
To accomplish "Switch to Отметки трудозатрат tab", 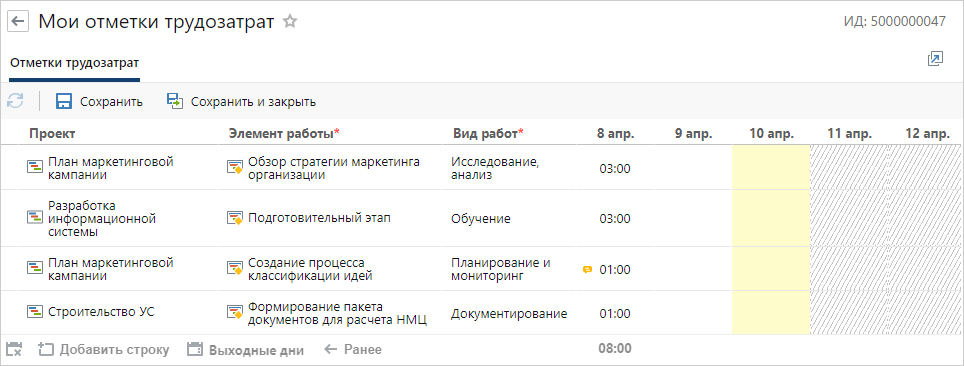I will 74,63.
